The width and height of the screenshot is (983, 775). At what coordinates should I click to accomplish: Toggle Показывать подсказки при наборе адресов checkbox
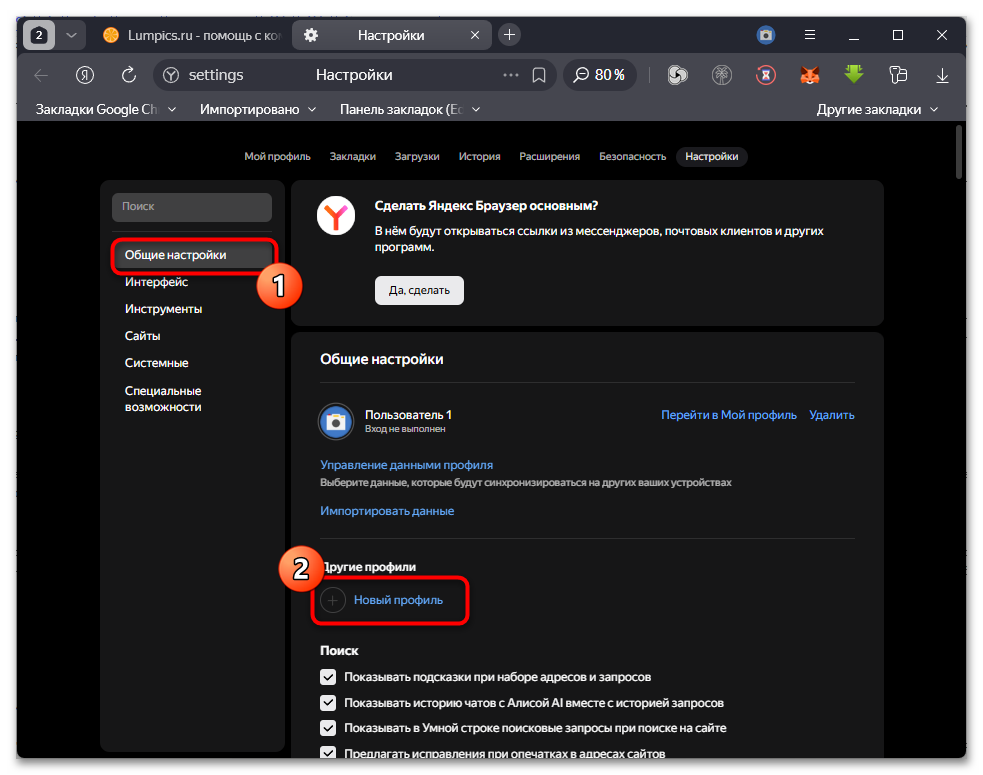tap(328, 677)
